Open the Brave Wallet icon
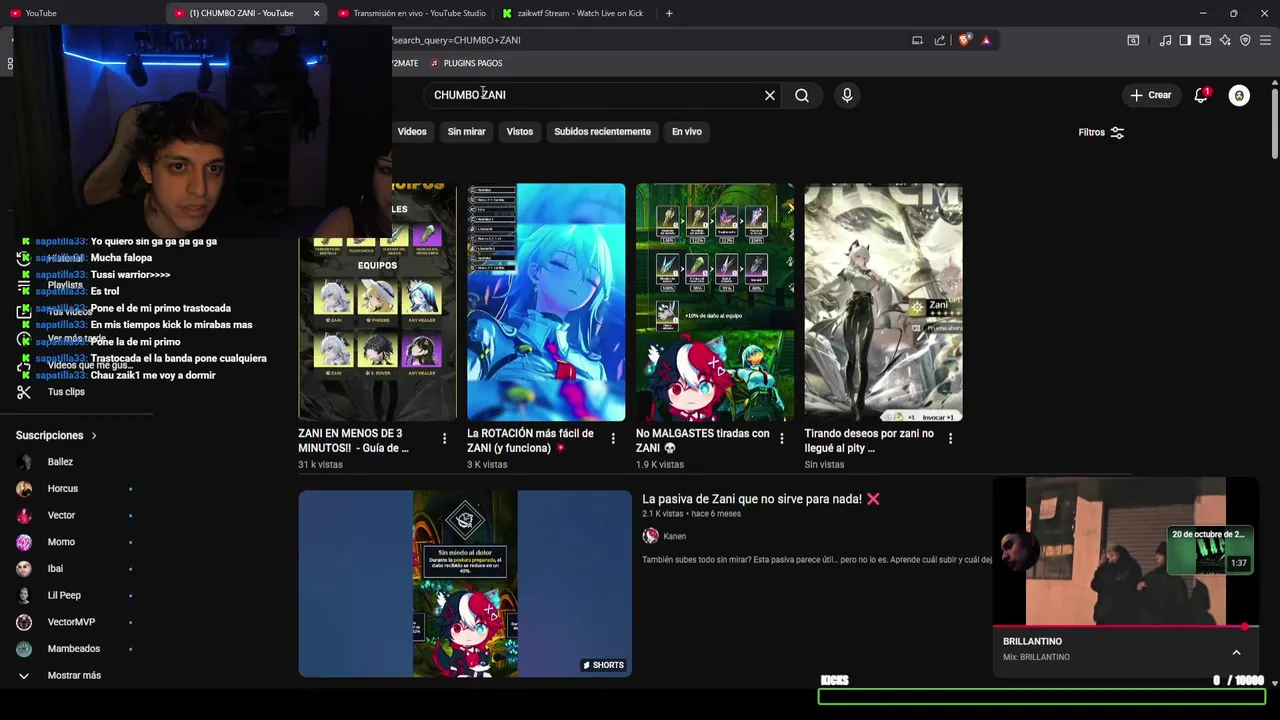The image size is (1280, 720). tap(1205, 40)
